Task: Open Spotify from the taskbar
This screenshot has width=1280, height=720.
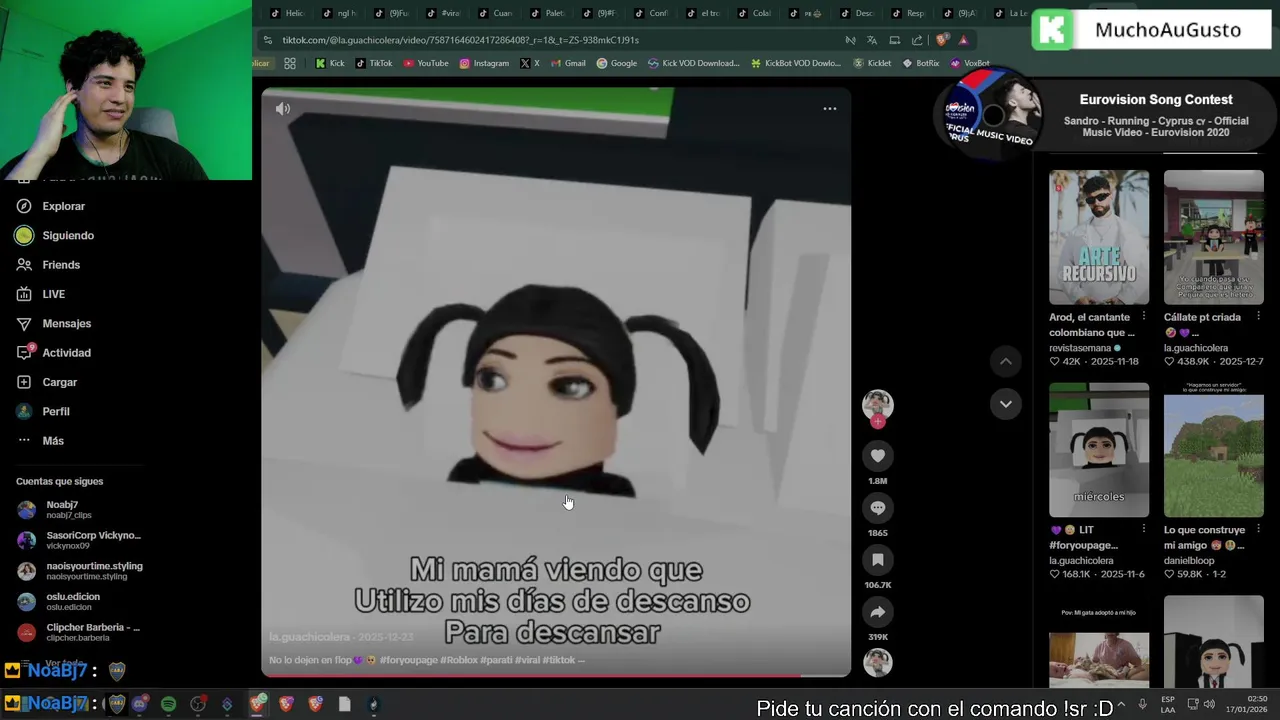Action: pyautogui.click(x=168, y=705)
